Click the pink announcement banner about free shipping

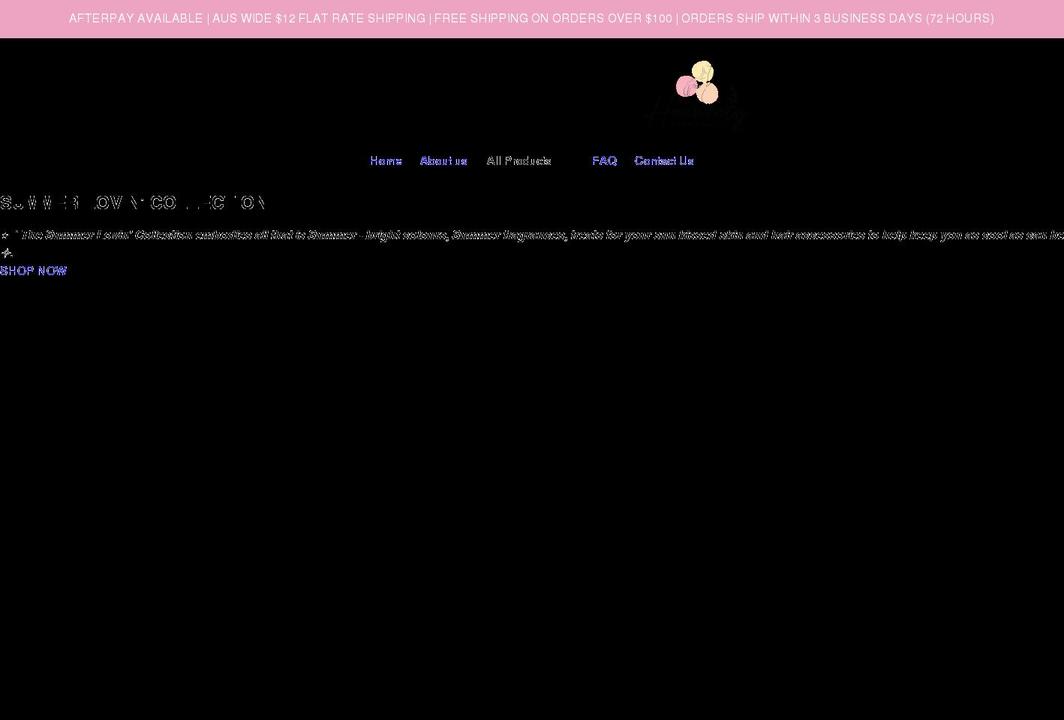click(x=532, y=17)
